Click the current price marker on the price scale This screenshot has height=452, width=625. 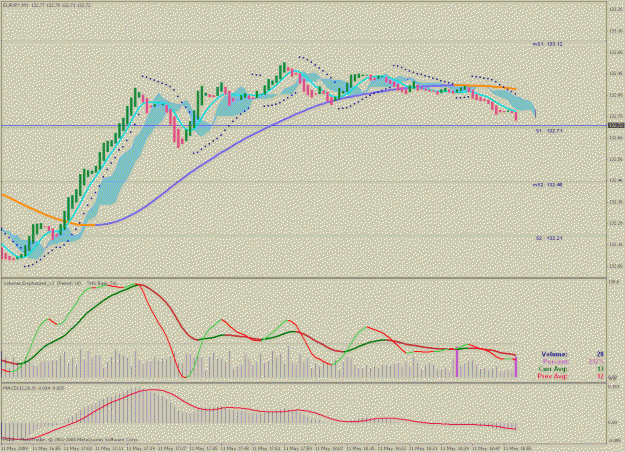(x=616, y=126)
